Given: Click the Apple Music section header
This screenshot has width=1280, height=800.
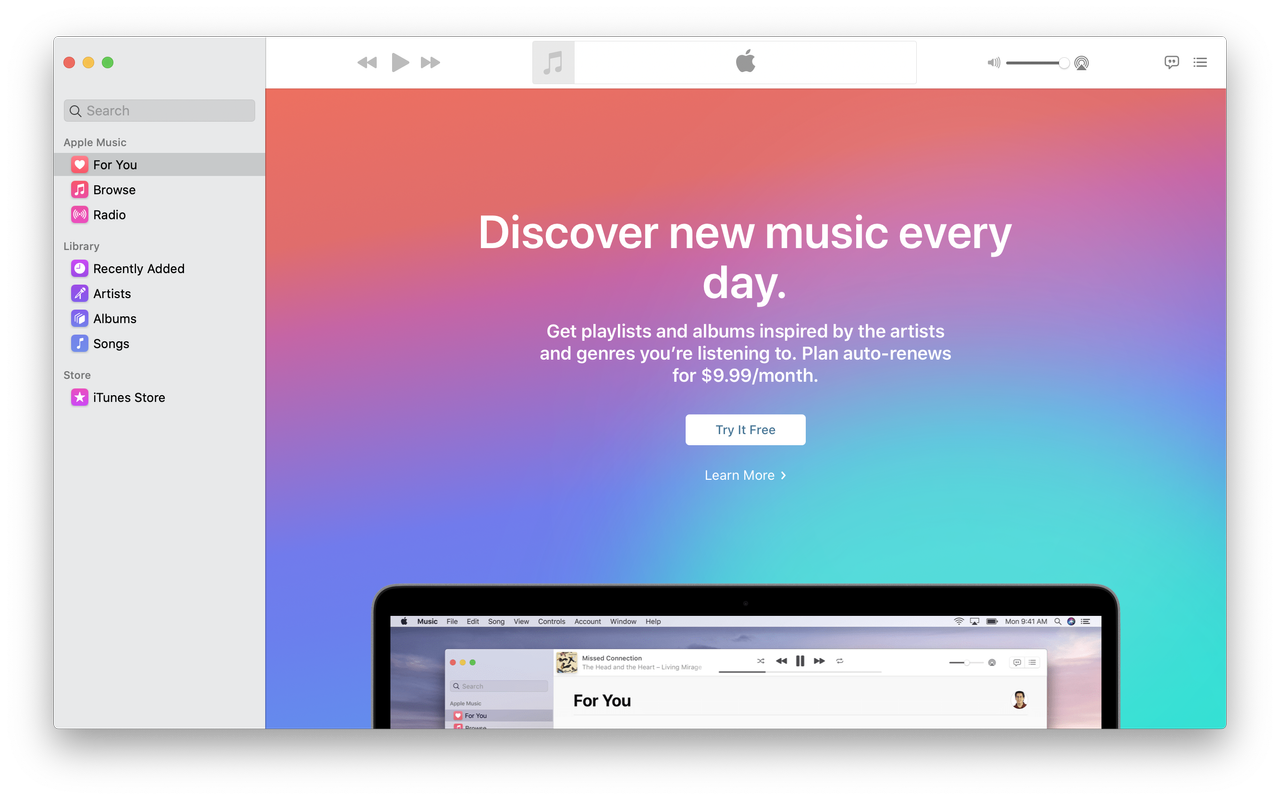Looking at the screenshot, I should pos(95,143).
